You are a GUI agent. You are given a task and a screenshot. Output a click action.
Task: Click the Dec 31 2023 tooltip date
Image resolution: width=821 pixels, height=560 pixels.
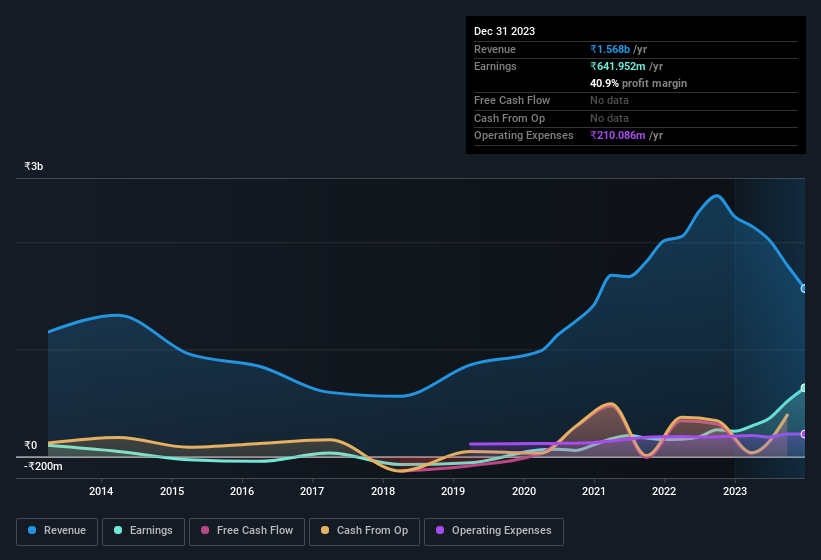click(x=504, y=31)
